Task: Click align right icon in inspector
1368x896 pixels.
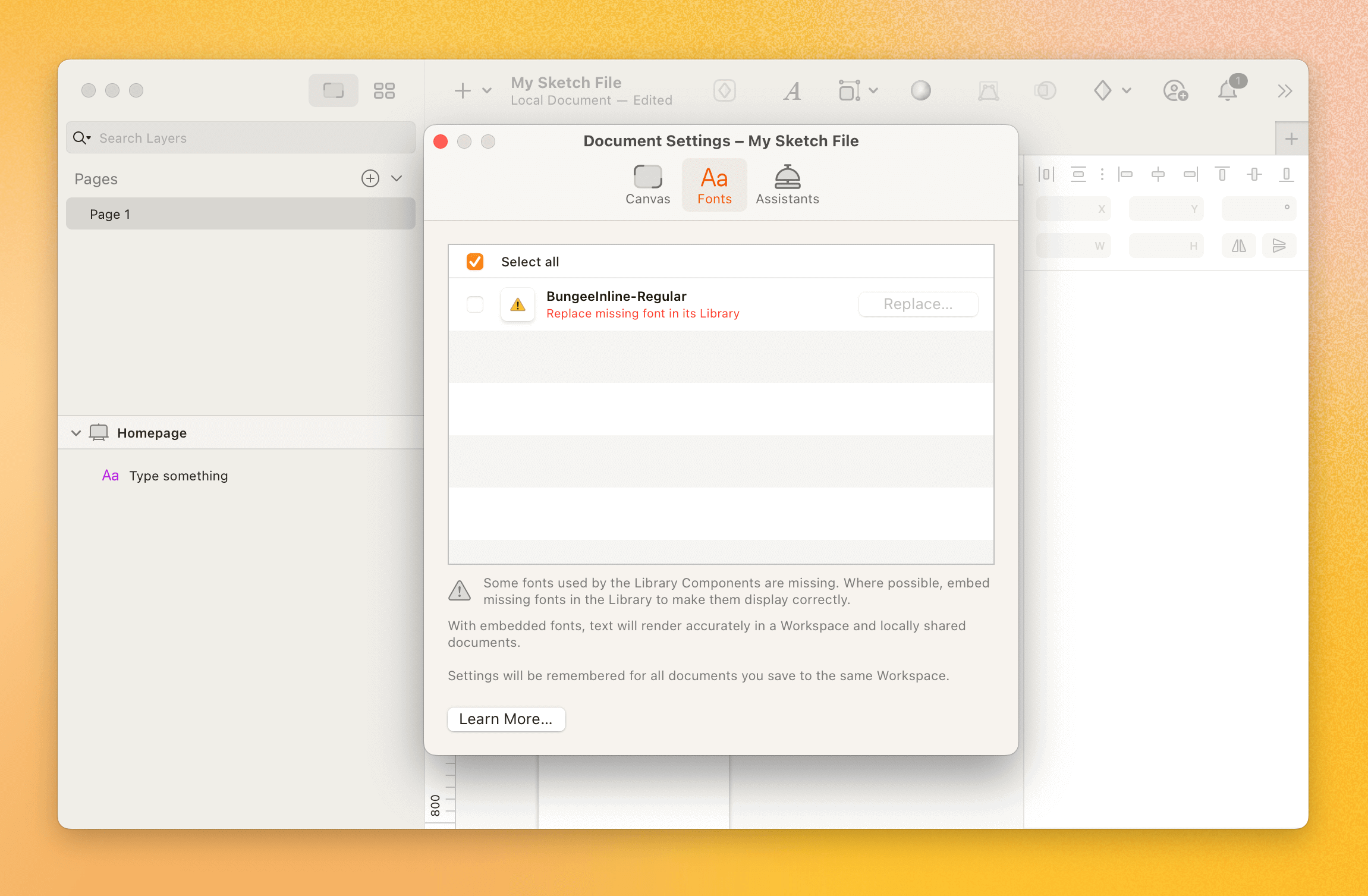Action: coord(1190,174)
